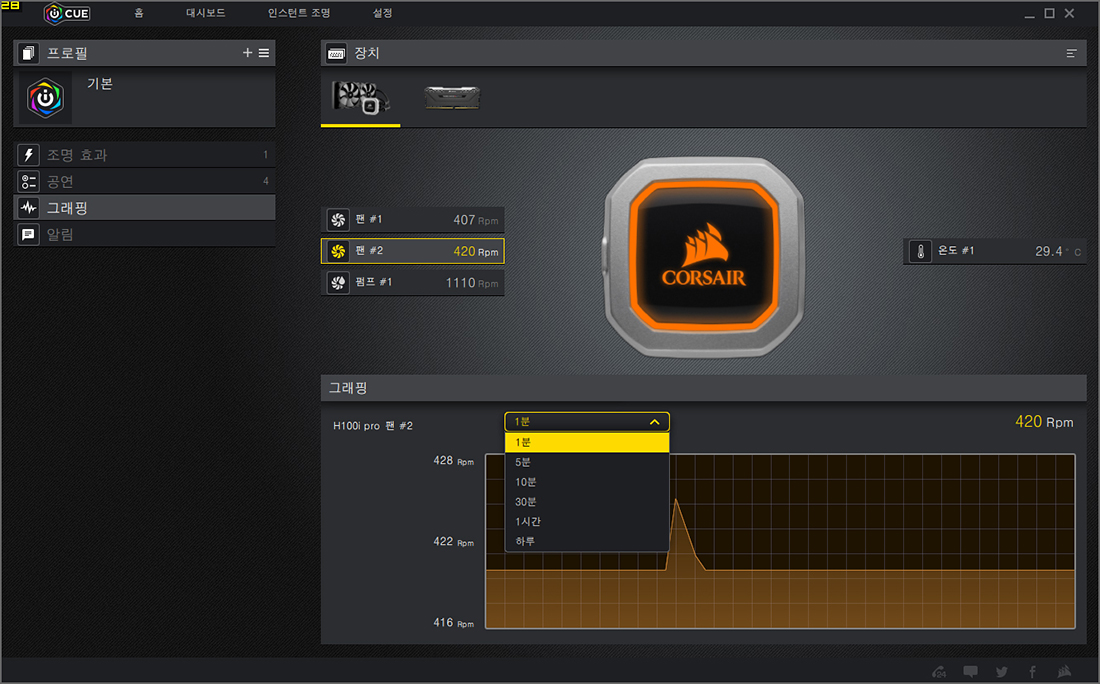Click the 장치 device panel header icon
This screenshot has height=684, width=1100.
tap(336, 53)
